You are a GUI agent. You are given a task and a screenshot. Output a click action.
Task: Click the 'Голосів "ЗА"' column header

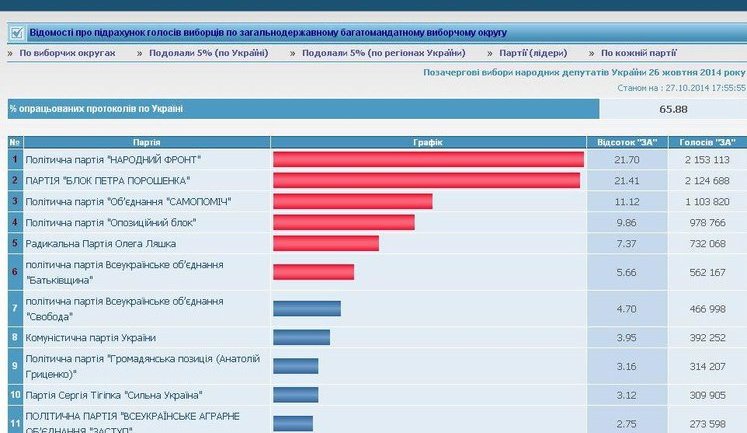707,142
